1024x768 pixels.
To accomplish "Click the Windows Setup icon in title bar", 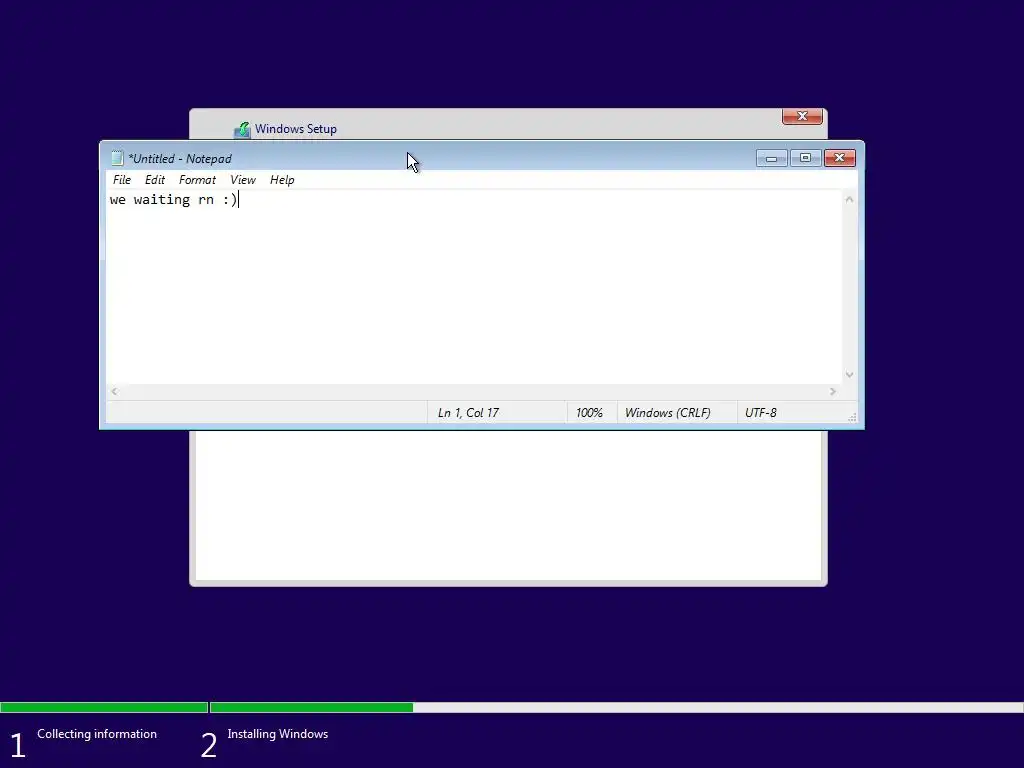I will click(242, 129).
